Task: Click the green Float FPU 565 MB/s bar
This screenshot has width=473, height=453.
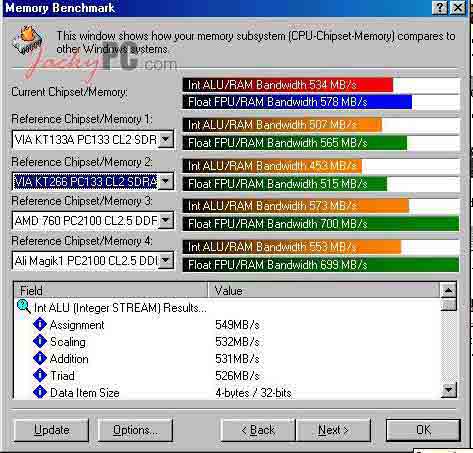Action: 295,143
